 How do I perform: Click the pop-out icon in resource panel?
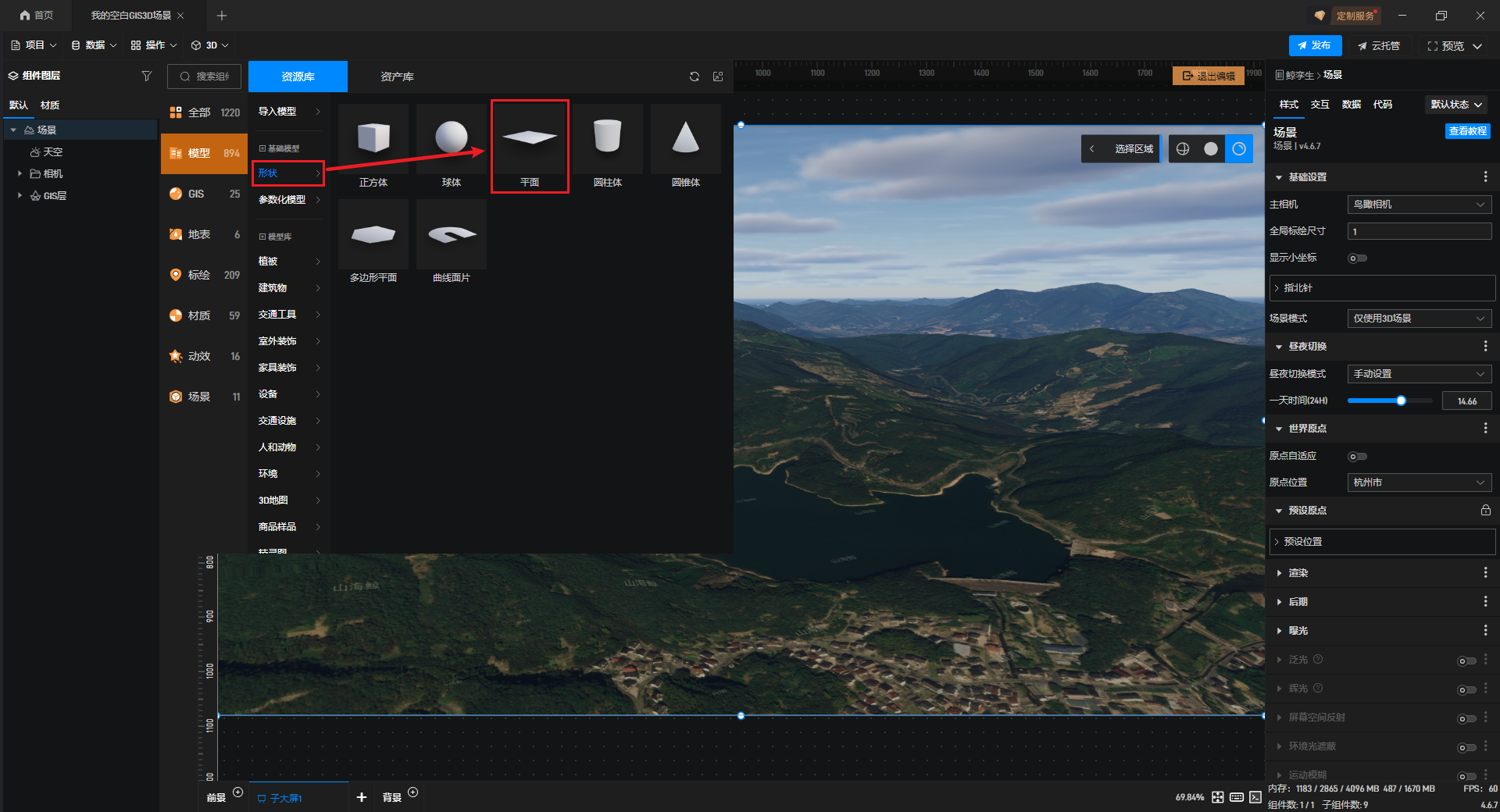click(718, 77)
